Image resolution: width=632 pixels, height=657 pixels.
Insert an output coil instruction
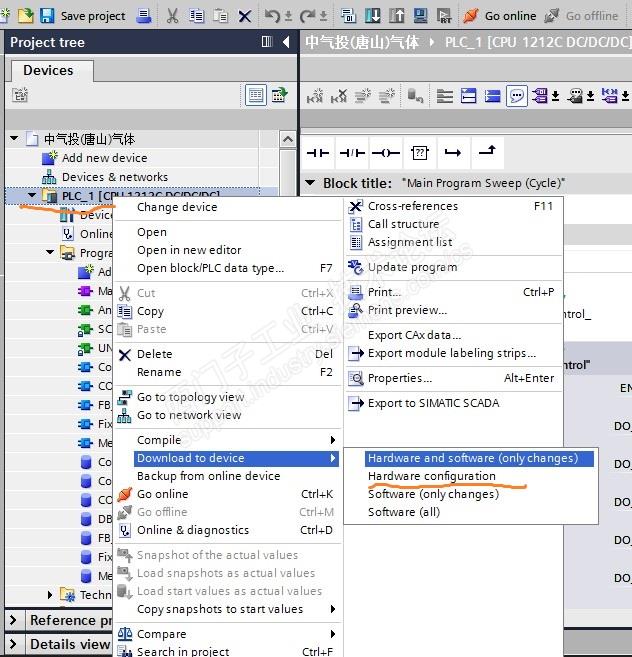[386, 153]
